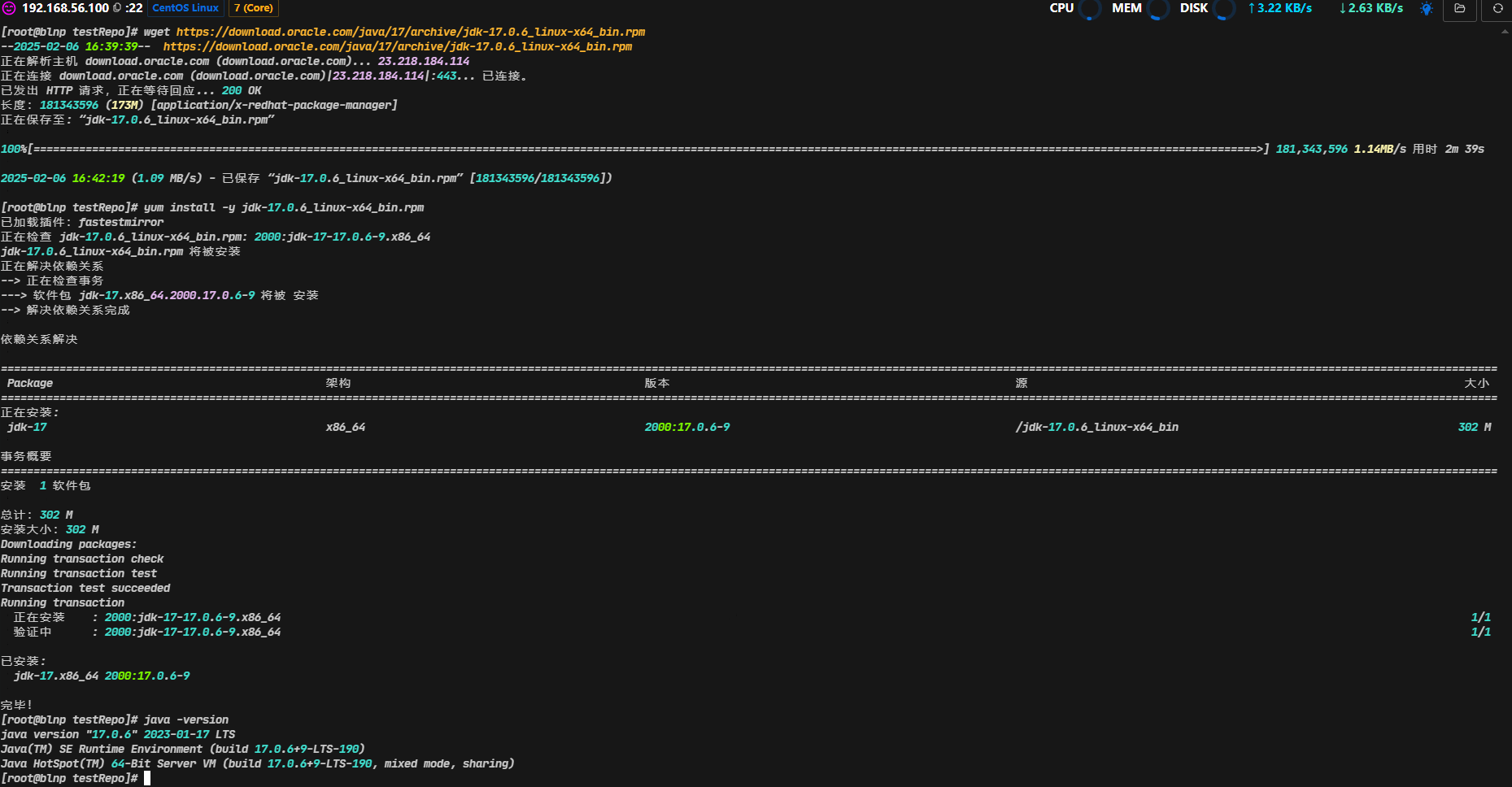This screenshot has width=1512, height=787.
Task: Click 'Transaction test succeeded' line
Action: tap(85, 588)
